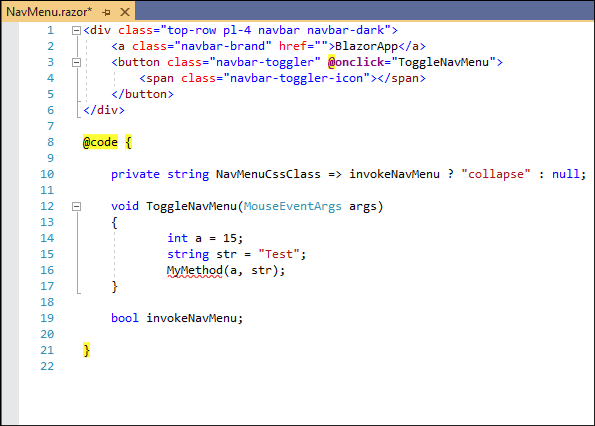Click line number 10 in the gutter
Screen dimensions: 595x426
tap(47, 174)
